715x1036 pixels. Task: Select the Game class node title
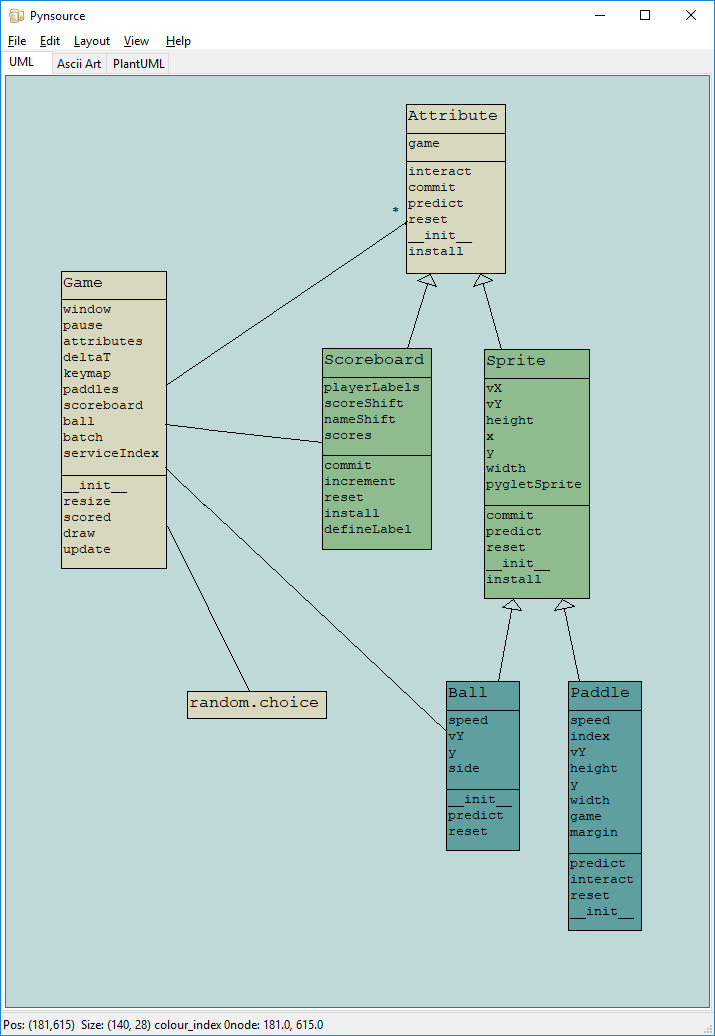coord(113,284)
